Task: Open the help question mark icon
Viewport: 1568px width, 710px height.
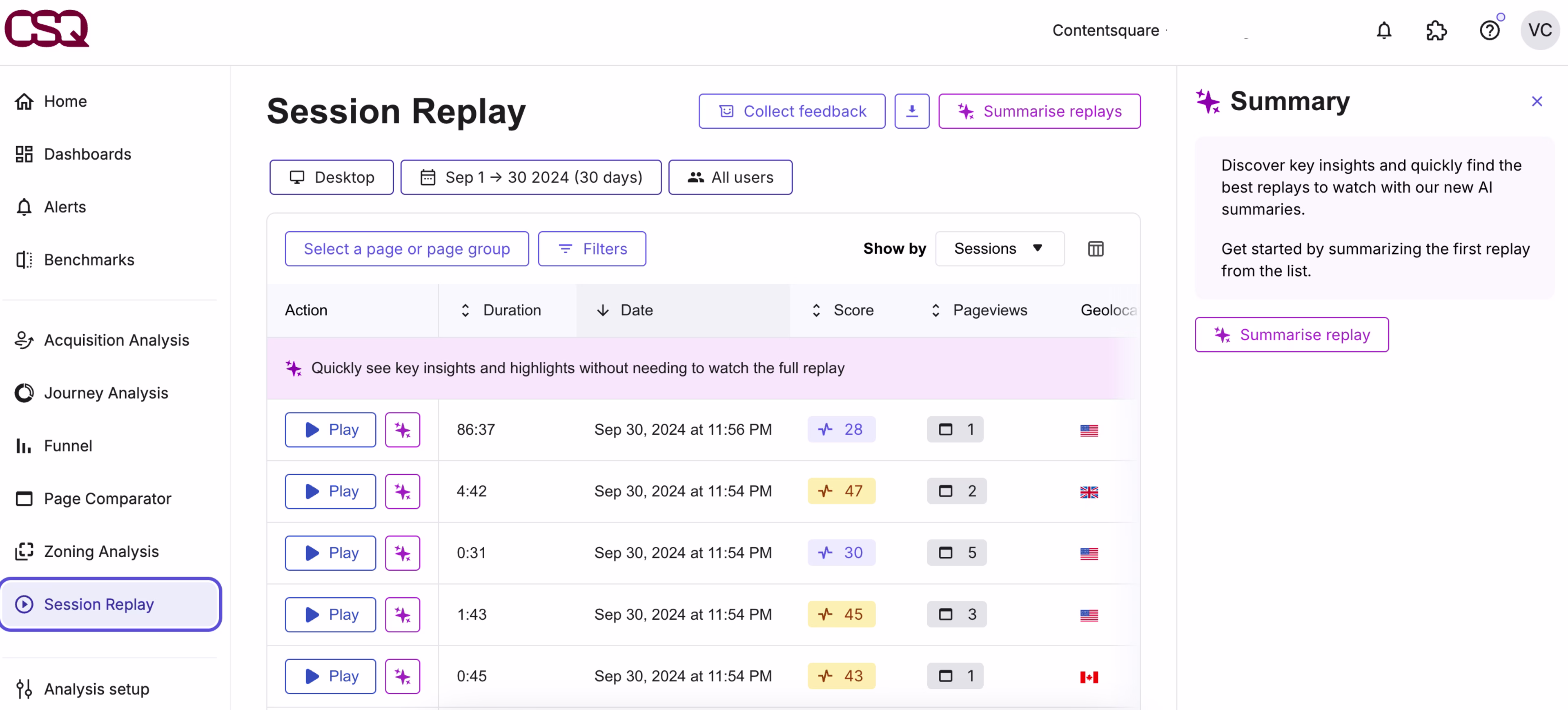Action: (x=1489, y=31)
